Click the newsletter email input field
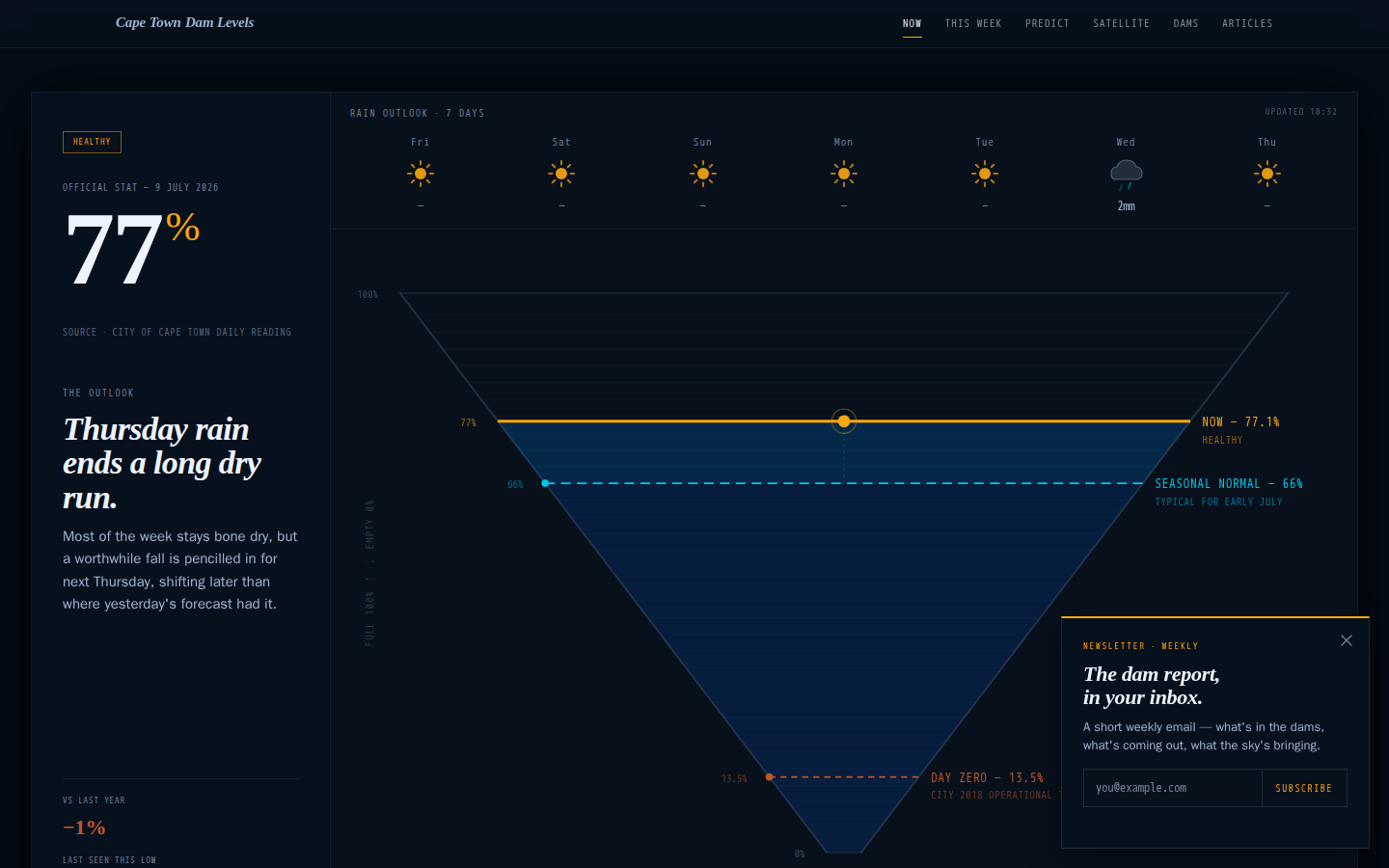 (1173, 788)
